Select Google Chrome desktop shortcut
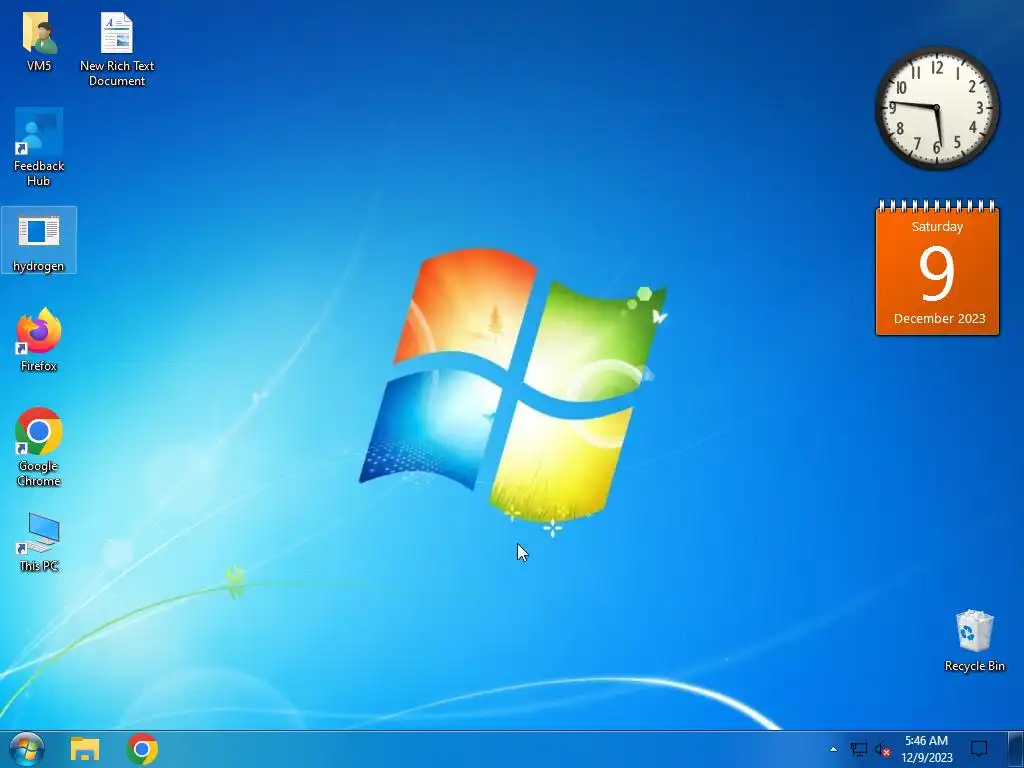The height and width of the screenshot is (768, 1024). [x=39, y=447]
